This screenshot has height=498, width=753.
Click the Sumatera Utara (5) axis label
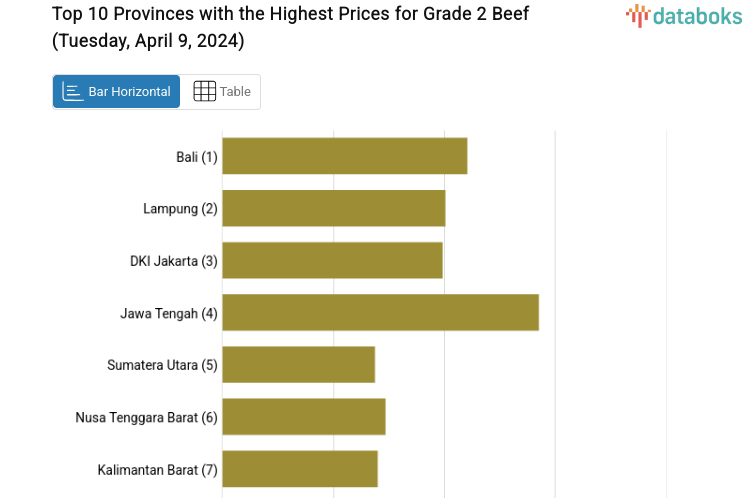pos(162,365)
